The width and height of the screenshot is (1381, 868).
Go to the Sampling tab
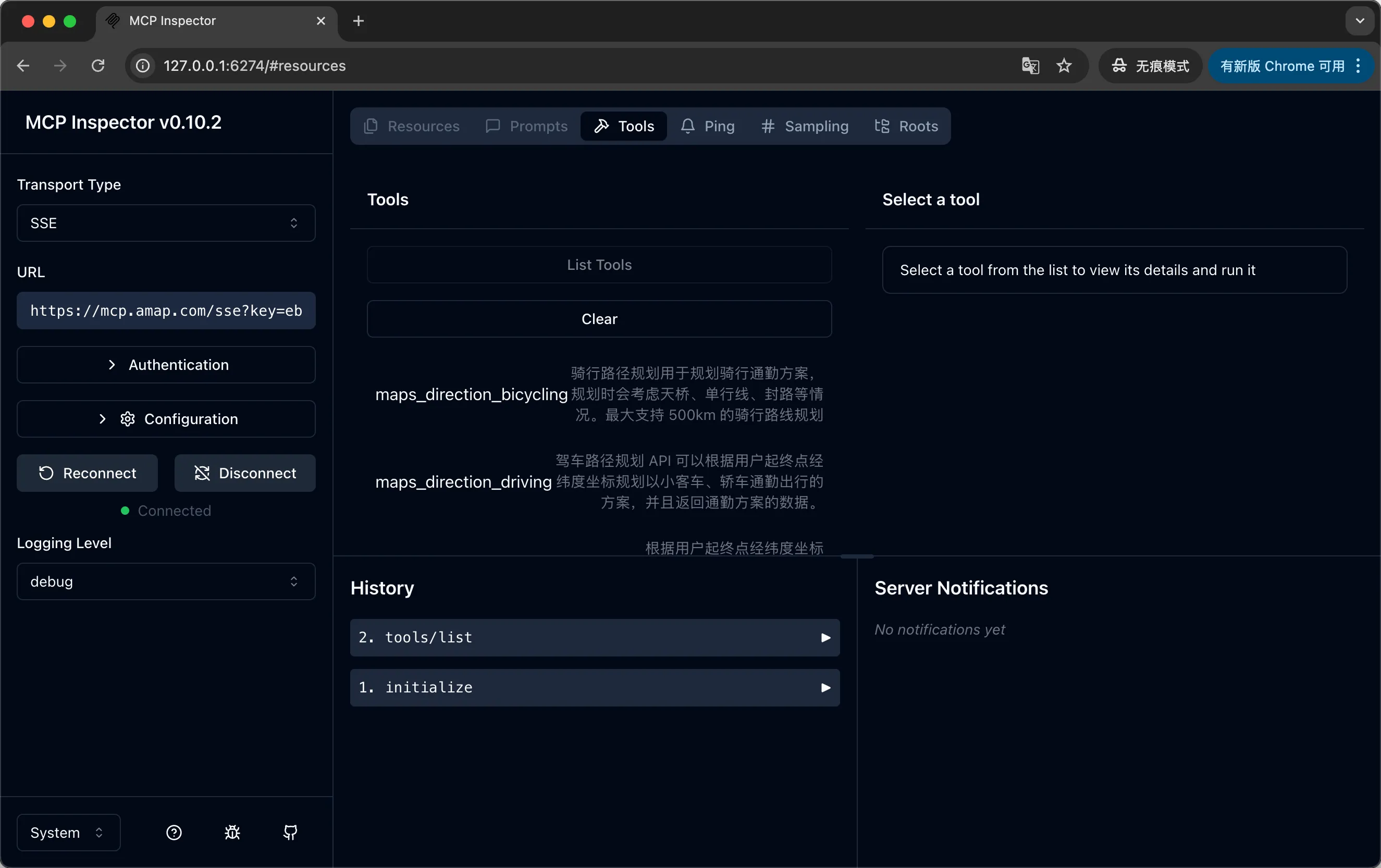pos(805,126)
